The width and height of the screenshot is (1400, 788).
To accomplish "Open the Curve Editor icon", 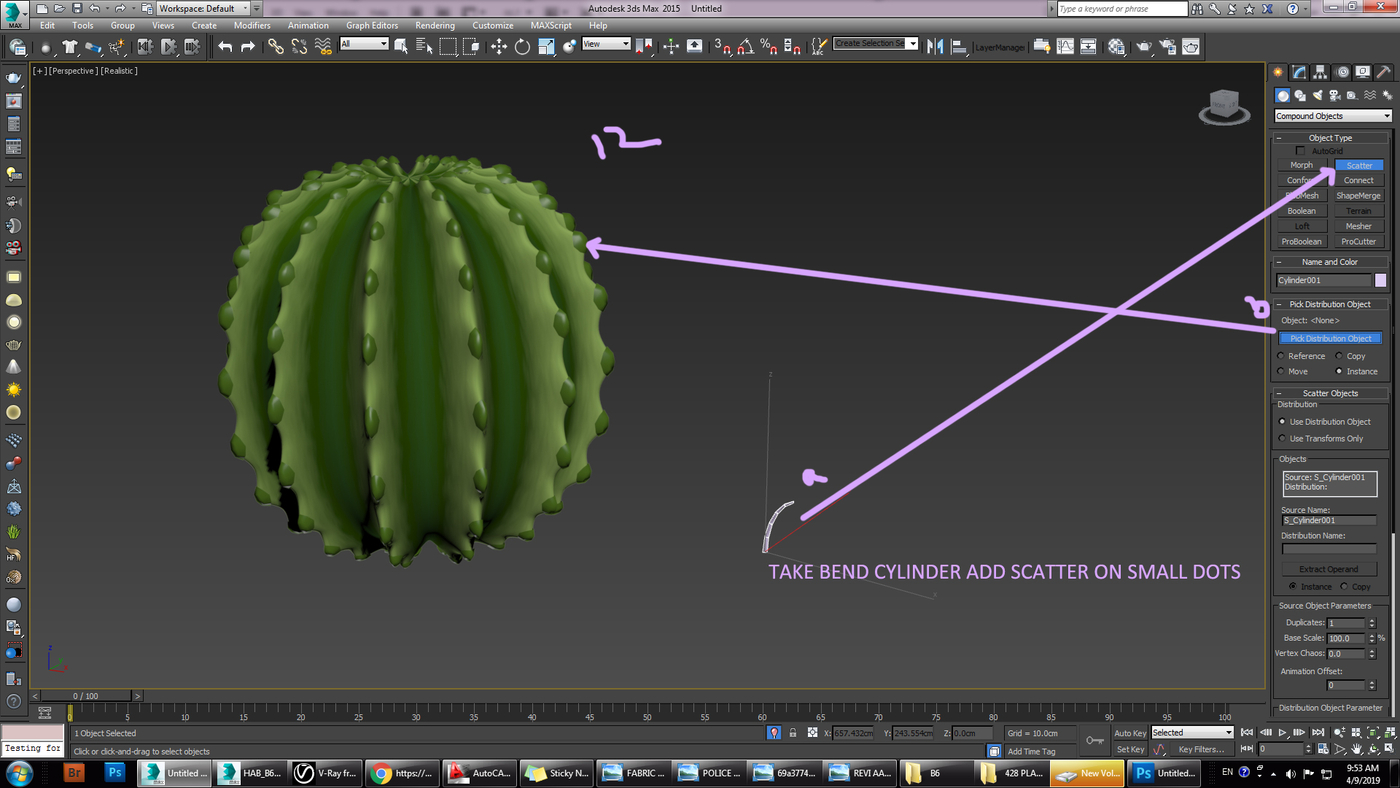I will [1066, 46].
